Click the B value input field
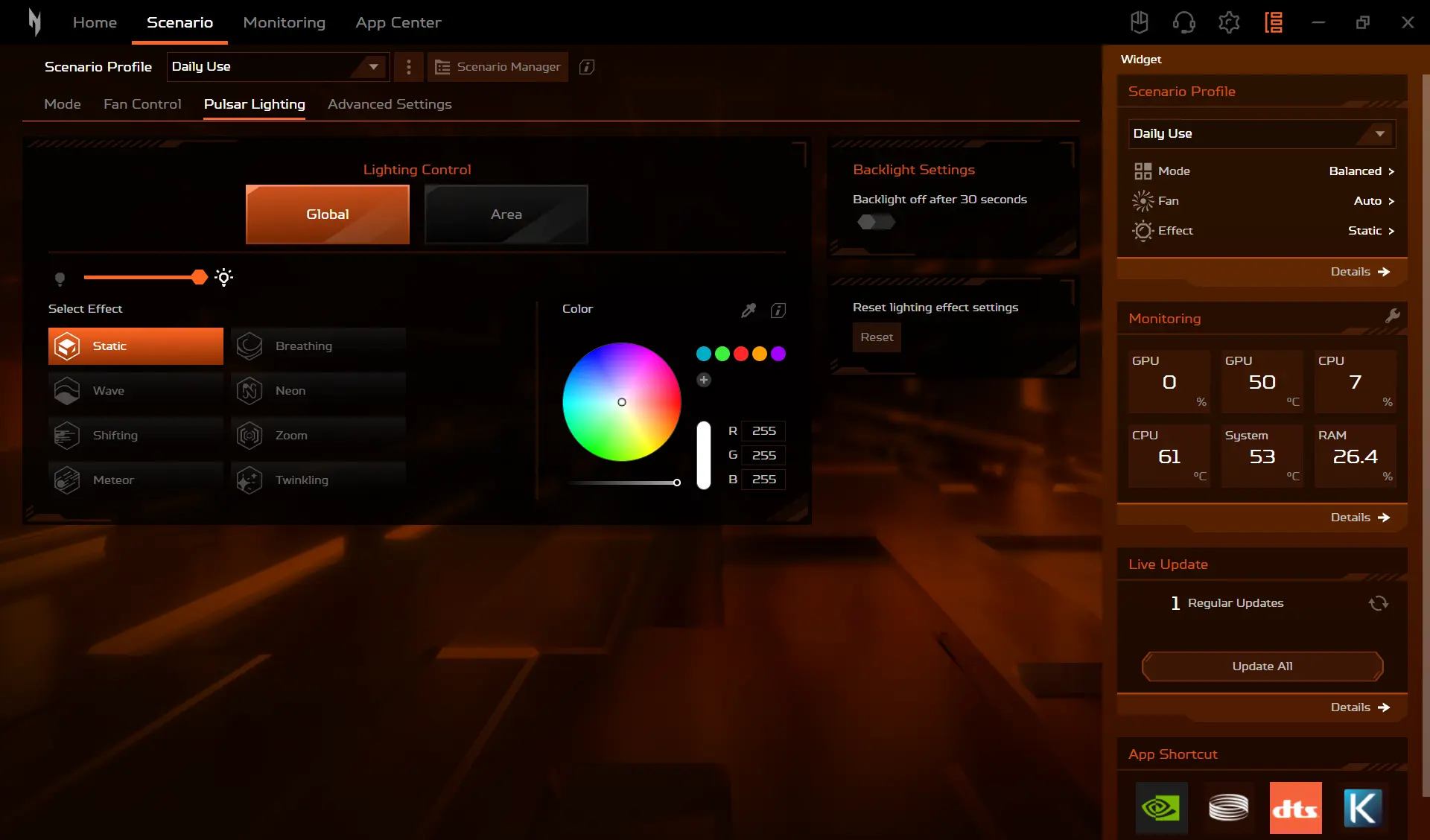Image resolution: width=1430 pixels, height=840 pixels. pyautogui.click(x=763, y=480)
